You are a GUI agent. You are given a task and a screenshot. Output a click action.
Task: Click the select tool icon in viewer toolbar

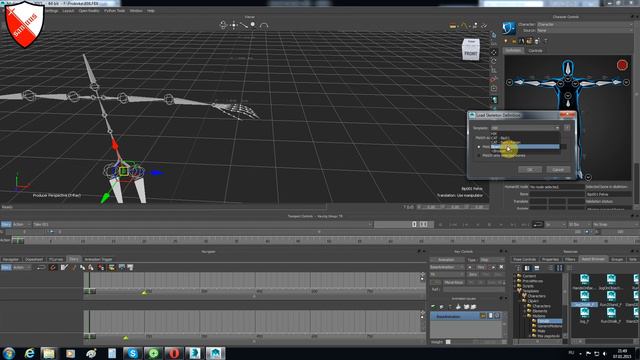(x=223, y=25)
